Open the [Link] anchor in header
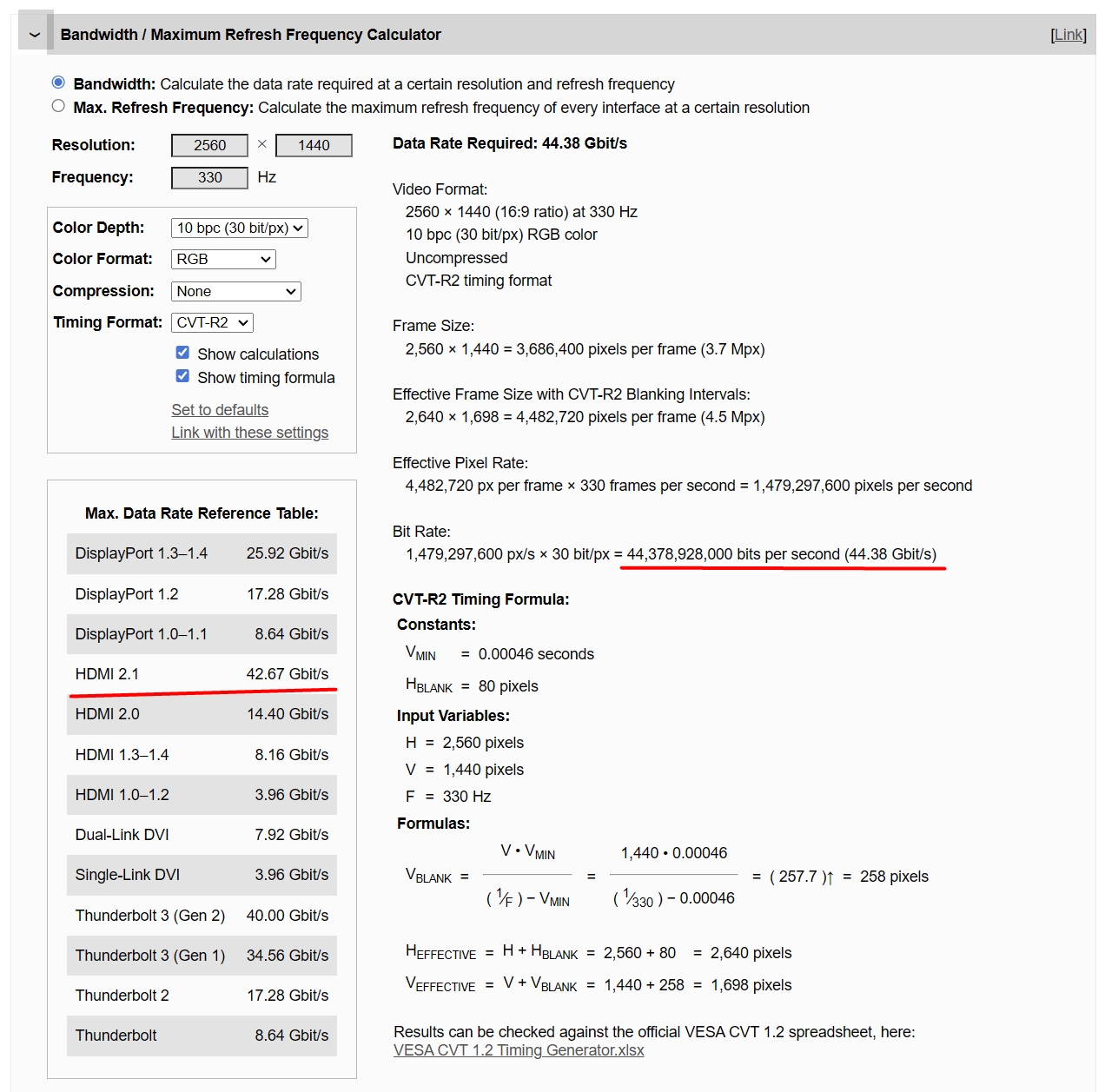This screenshot has width=1118, height=1092. [x=1068, y=35]
